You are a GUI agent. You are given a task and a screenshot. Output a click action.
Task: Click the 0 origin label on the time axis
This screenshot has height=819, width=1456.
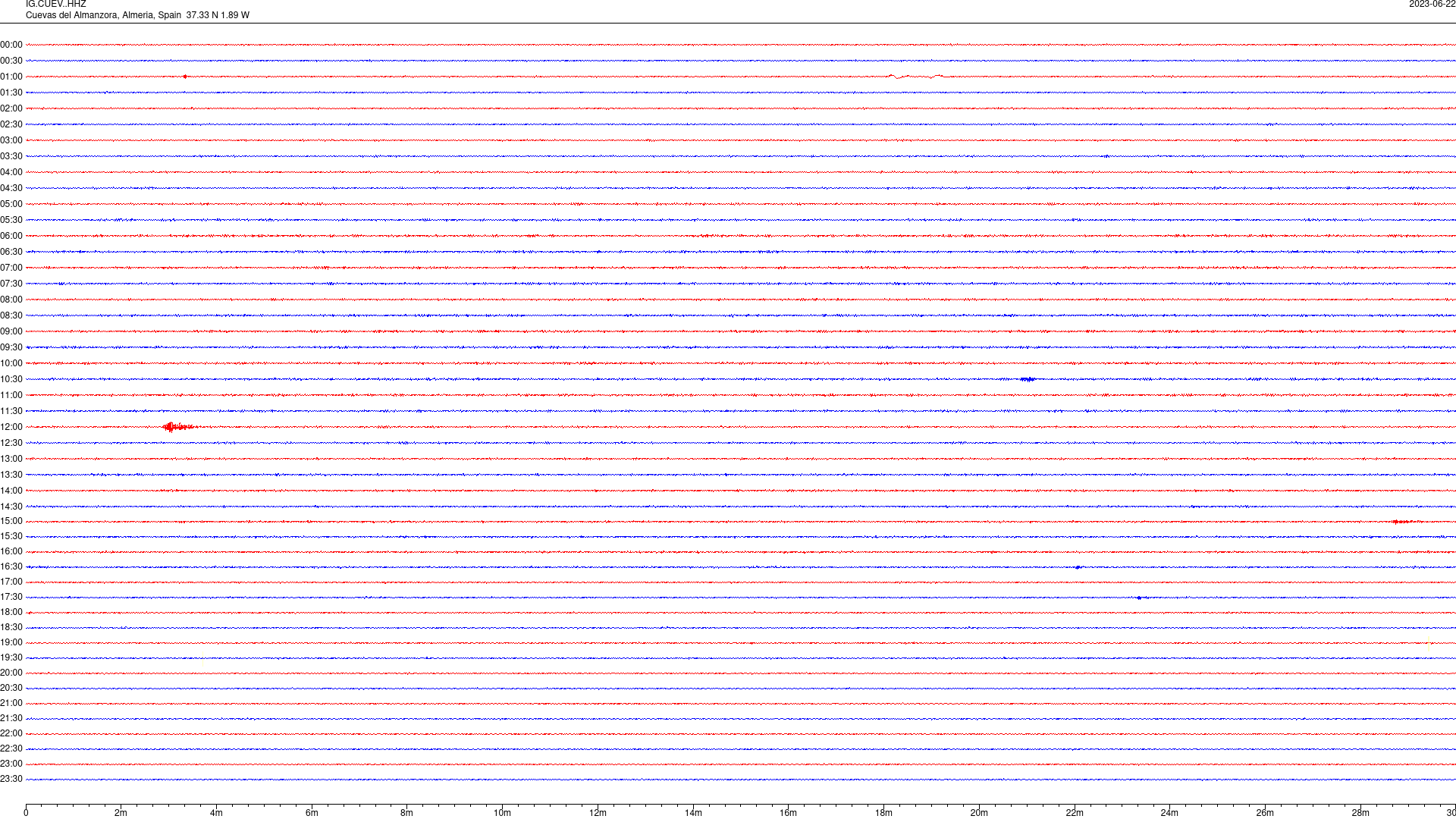point(26,813)
